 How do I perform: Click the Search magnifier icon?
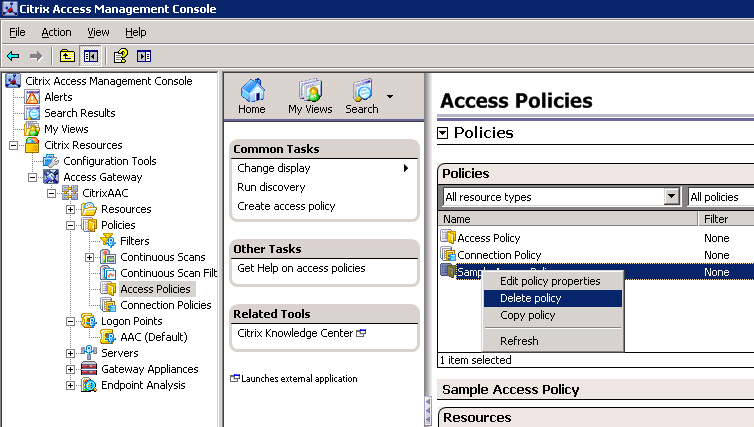(x=362, y=90)
